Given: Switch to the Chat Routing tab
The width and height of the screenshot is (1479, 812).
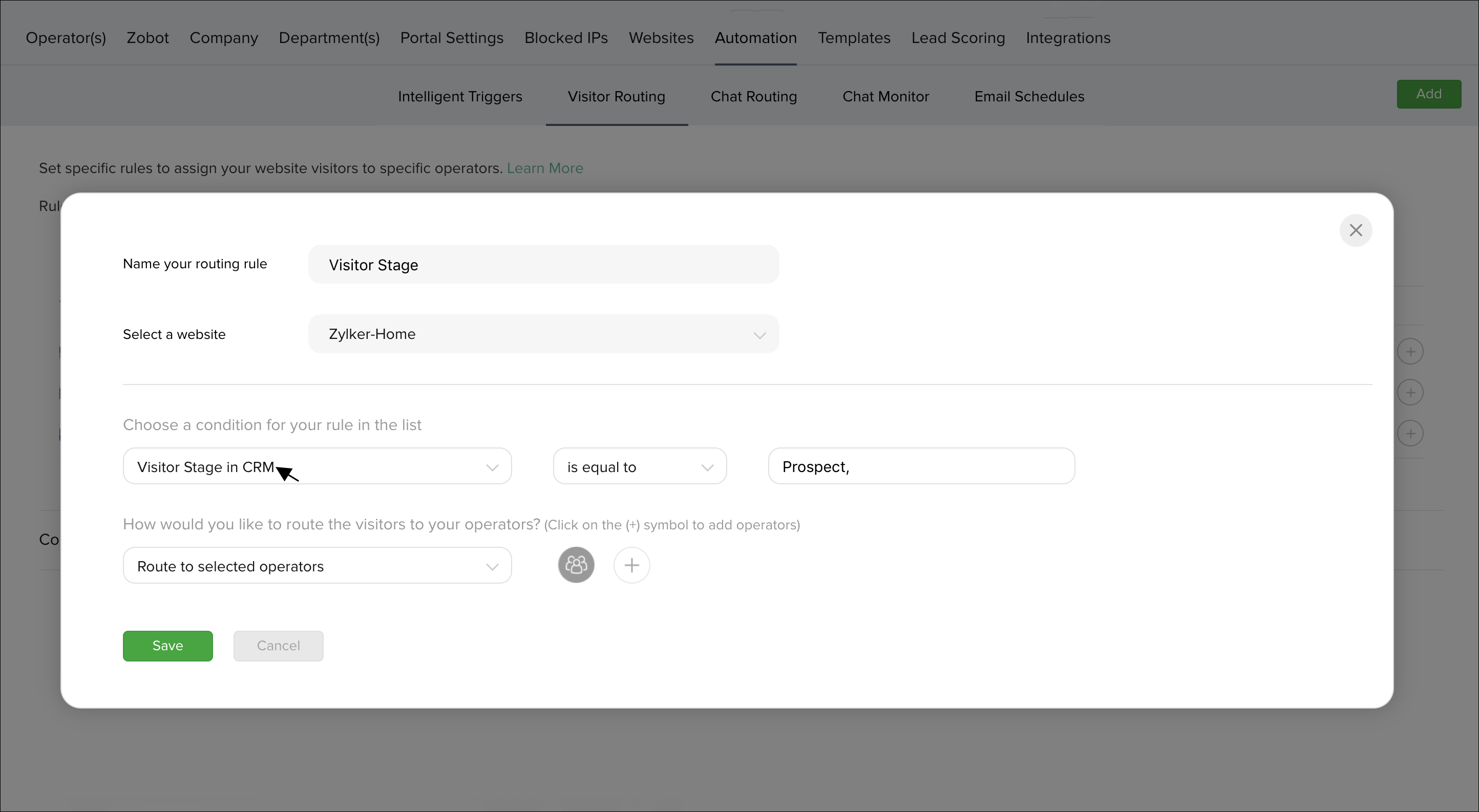Looking at the screenshot, I should (753, 96).
